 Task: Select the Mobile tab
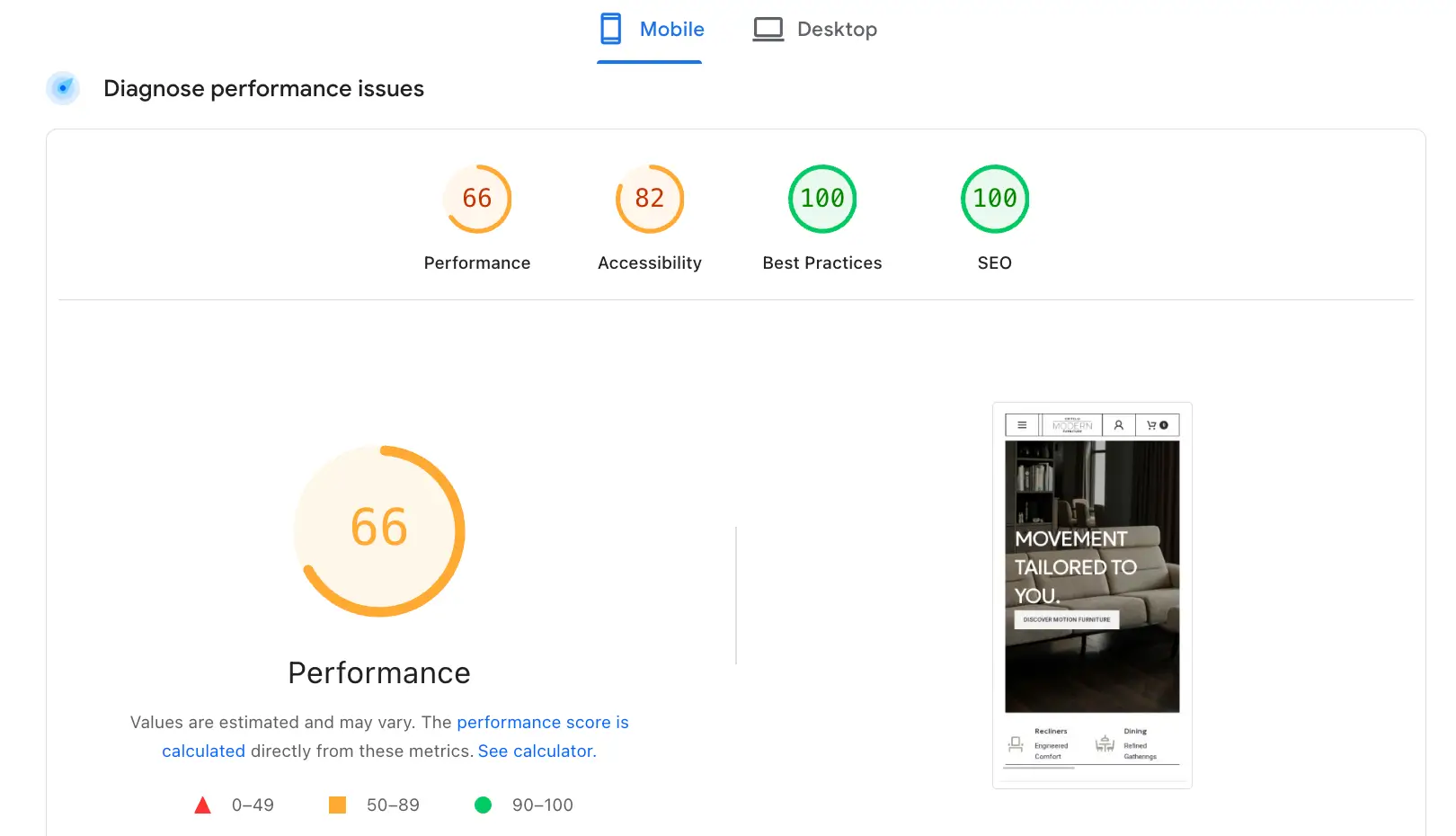pos(651,30)
